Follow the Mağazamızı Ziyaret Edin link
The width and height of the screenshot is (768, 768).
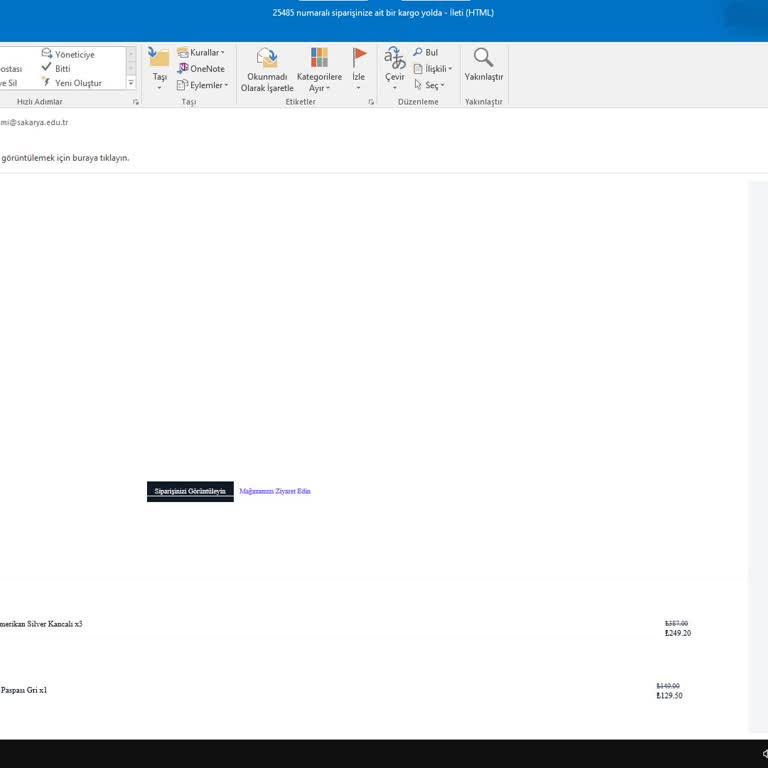pyautogui.click(x=275, y=491)
